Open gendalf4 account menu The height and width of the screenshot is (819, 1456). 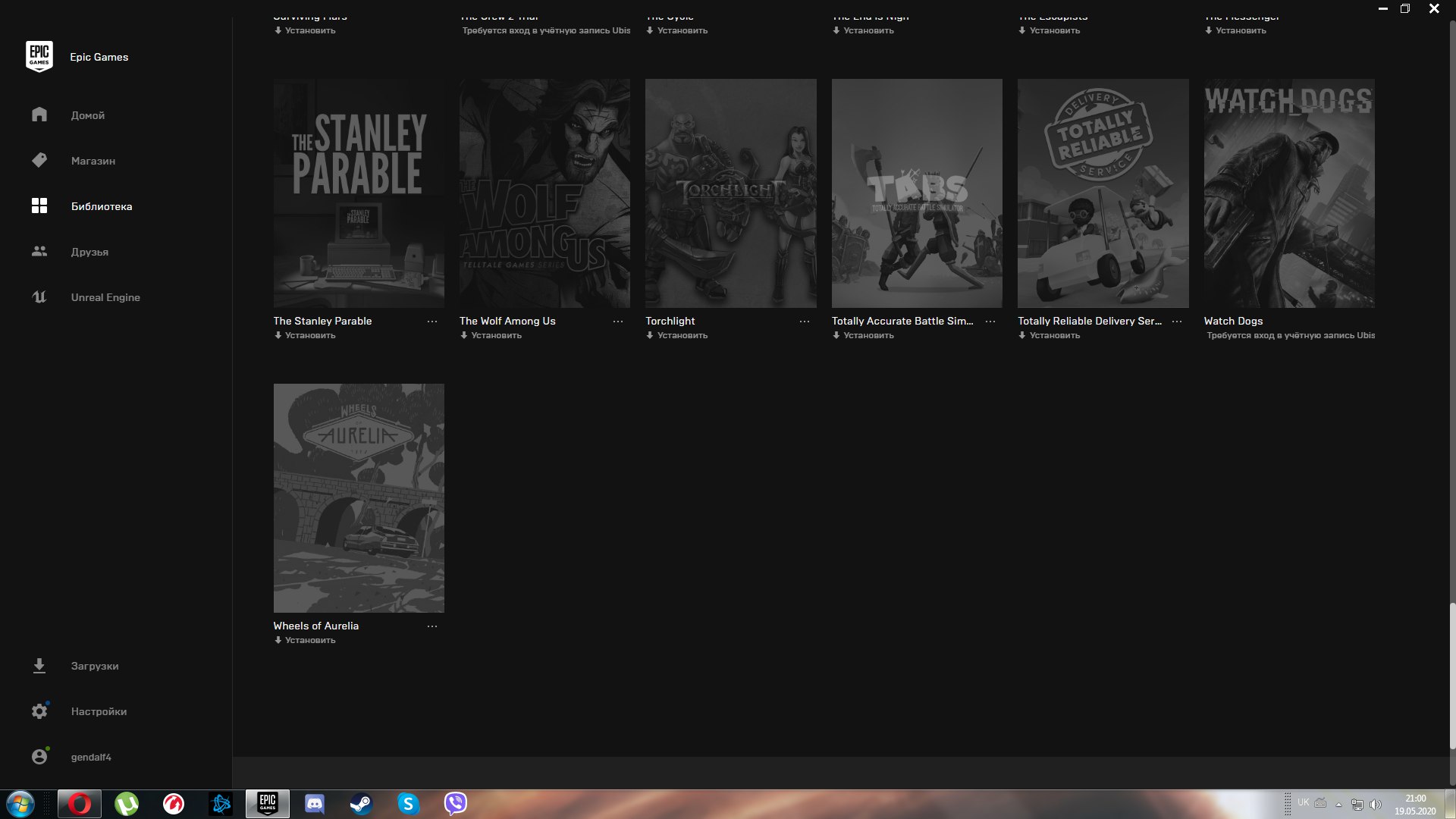coord(91,757)
